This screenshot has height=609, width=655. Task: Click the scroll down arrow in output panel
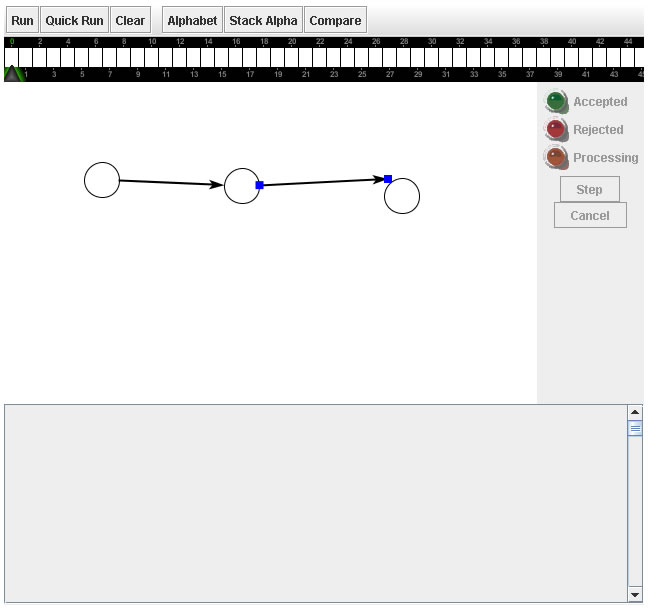[x=634, y=595]
